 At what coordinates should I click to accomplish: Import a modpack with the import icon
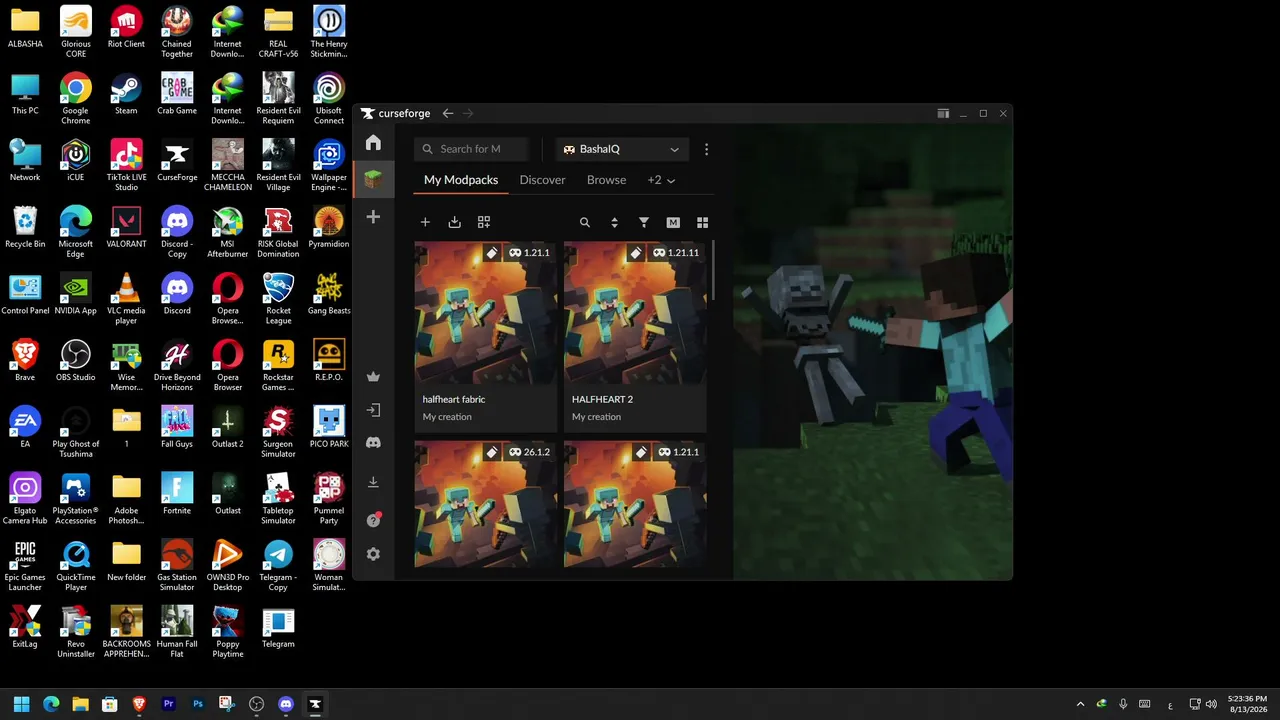[x=454, y=222]
